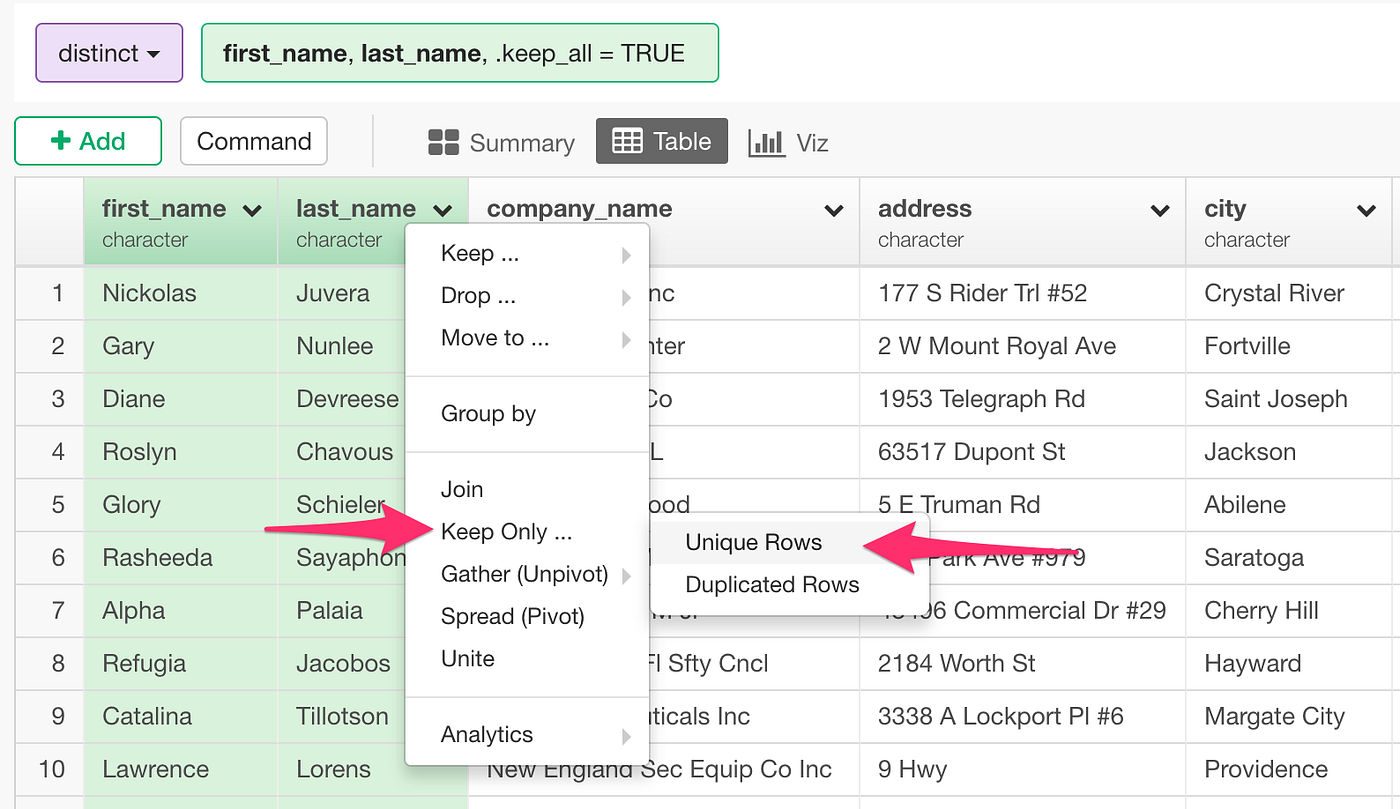1400x809 pixels.
Task: Click the first_name column header
Action: [180, 222]
